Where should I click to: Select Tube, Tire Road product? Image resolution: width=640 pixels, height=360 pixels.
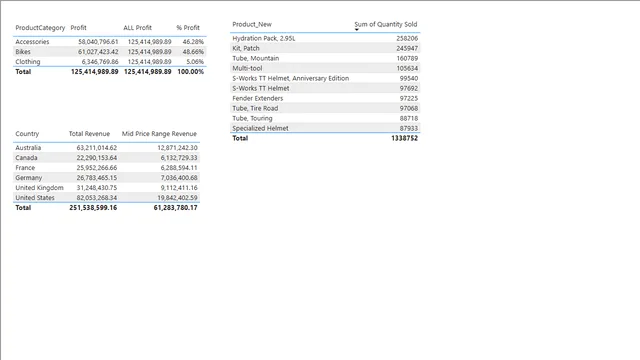click(255, 108)
